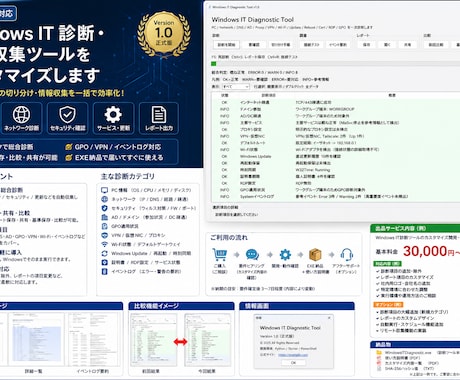Click the ネットワーク診断 globe icon
460x380 pixels.
[x=21, y=114]
